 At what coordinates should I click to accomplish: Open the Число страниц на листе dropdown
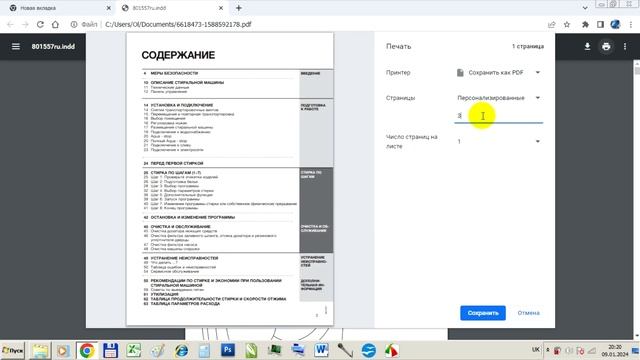(x=498, y=141)
